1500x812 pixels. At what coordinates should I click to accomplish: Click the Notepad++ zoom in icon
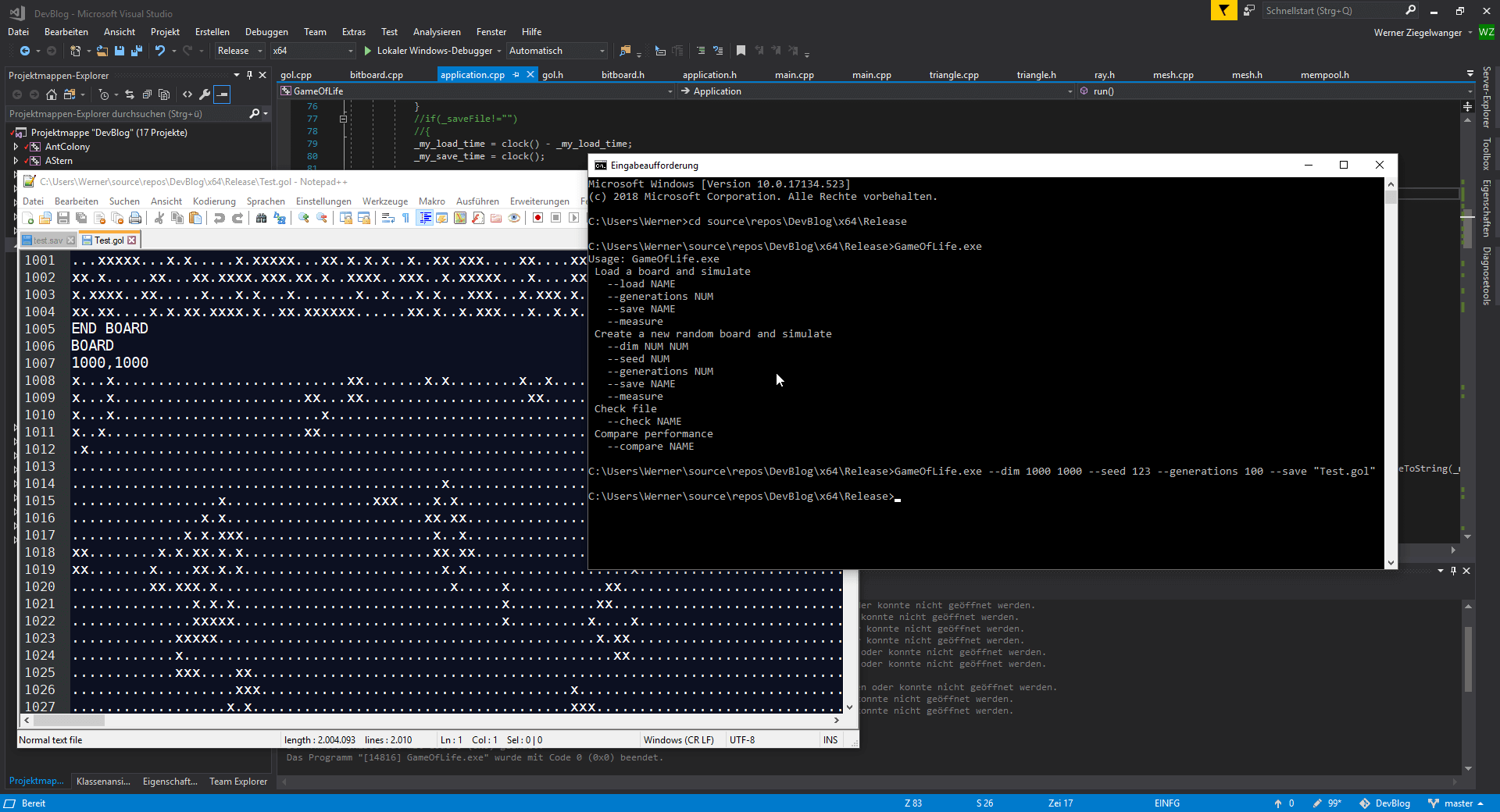point(303,219)
